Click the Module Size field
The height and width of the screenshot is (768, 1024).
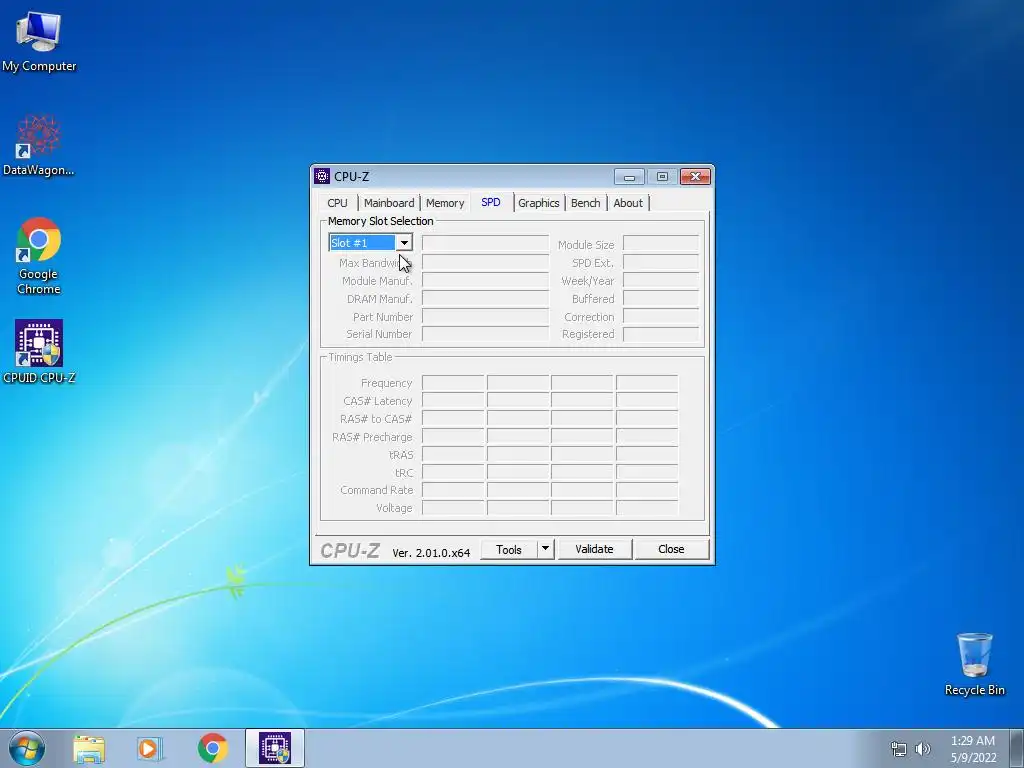pyautogui.click(x=661, y=244)
